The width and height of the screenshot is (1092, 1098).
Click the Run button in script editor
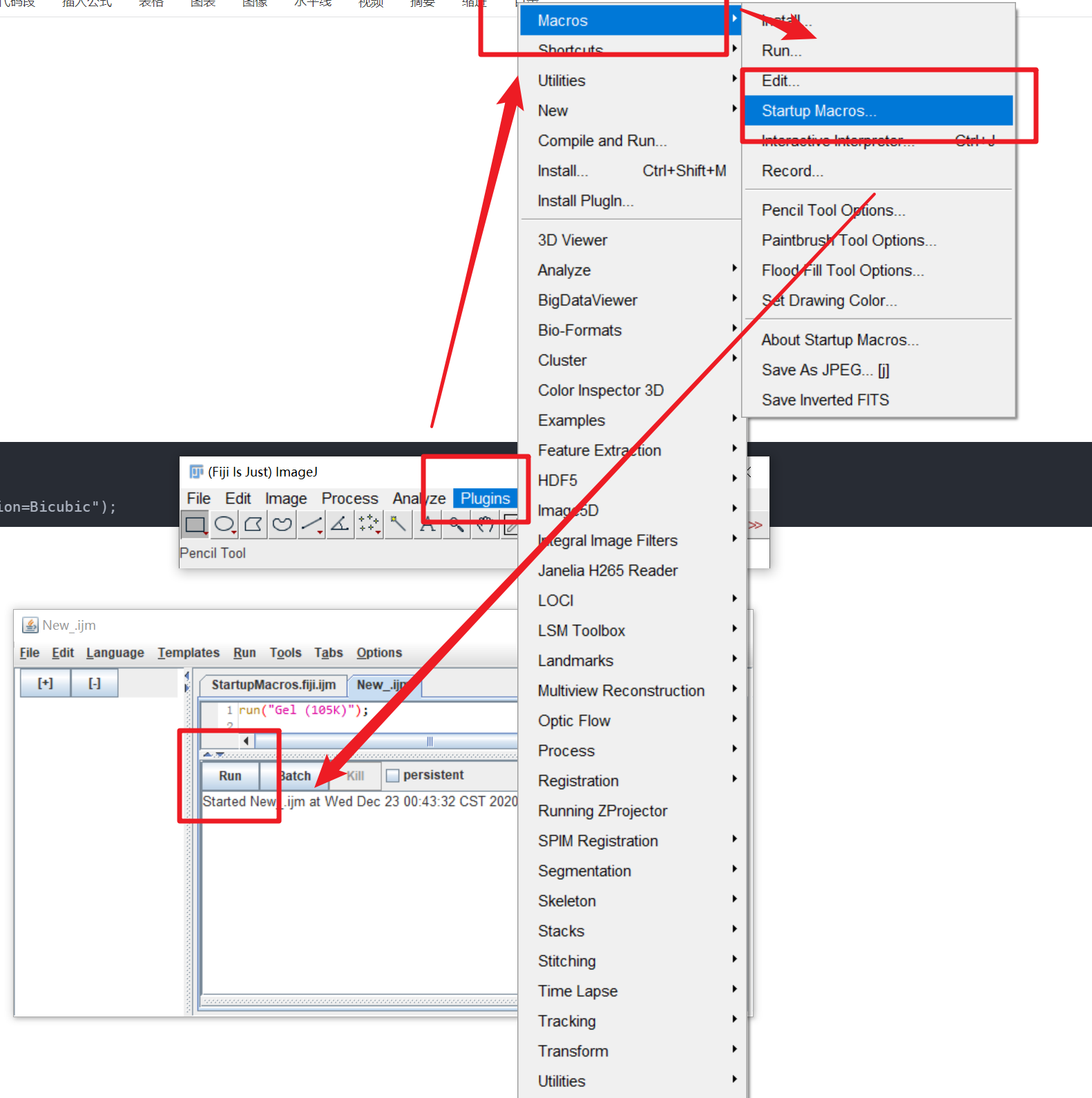[230, 776]
